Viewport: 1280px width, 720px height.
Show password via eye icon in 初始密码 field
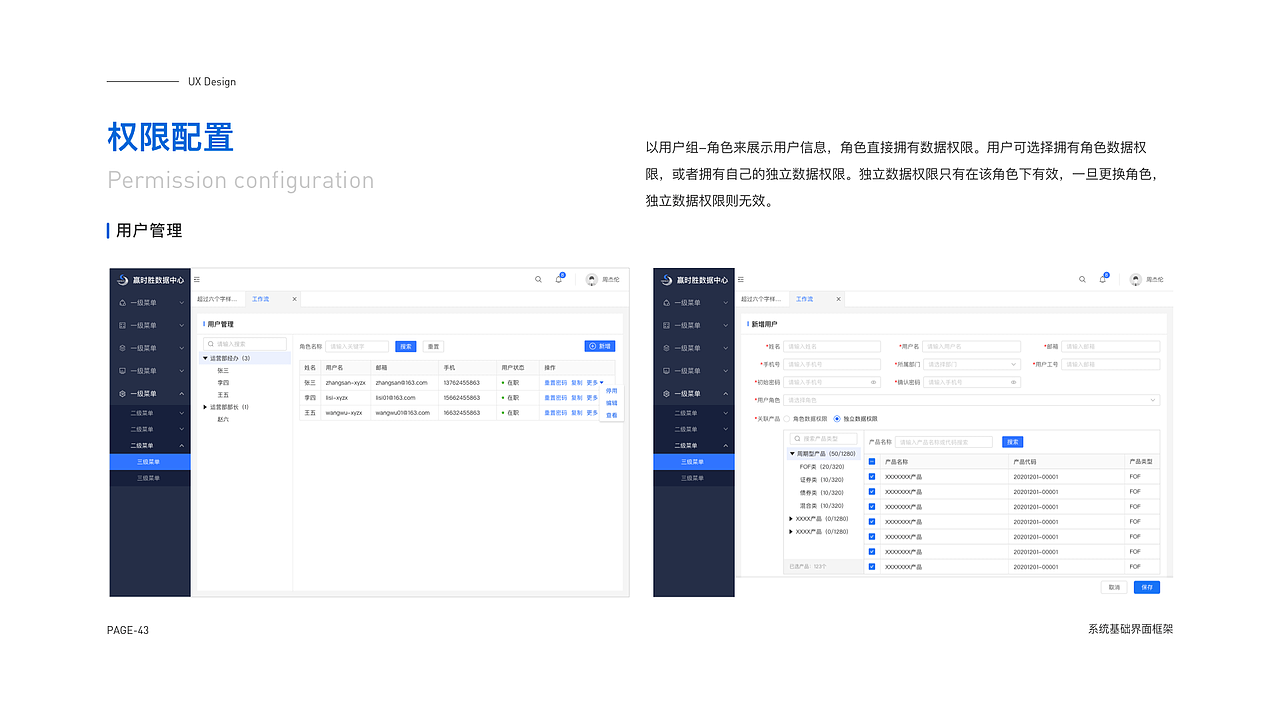pos(873,382)
